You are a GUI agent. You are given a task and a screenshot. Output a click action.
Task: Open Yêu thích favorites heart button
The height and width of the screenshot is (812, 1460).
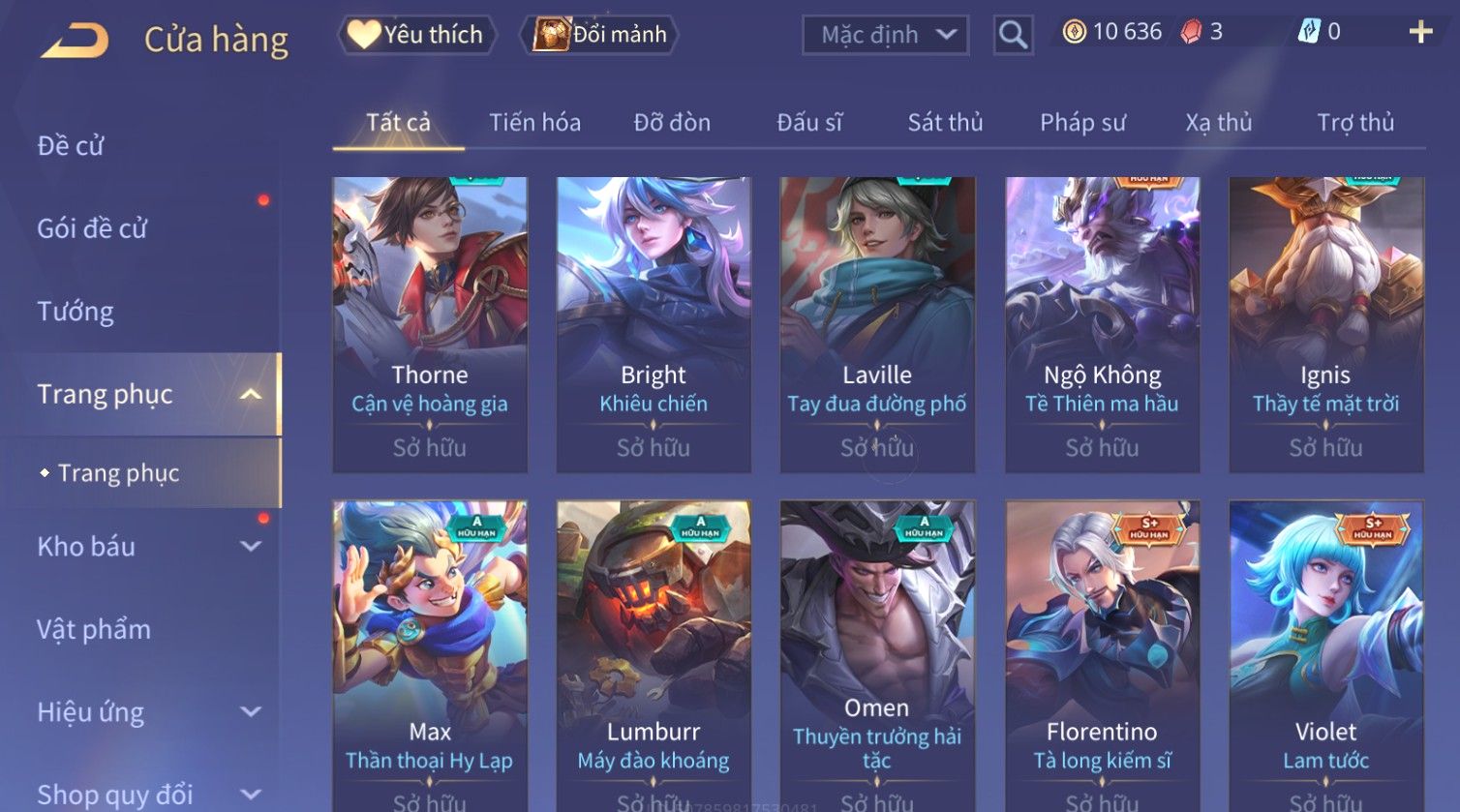(x=417, y=35)
